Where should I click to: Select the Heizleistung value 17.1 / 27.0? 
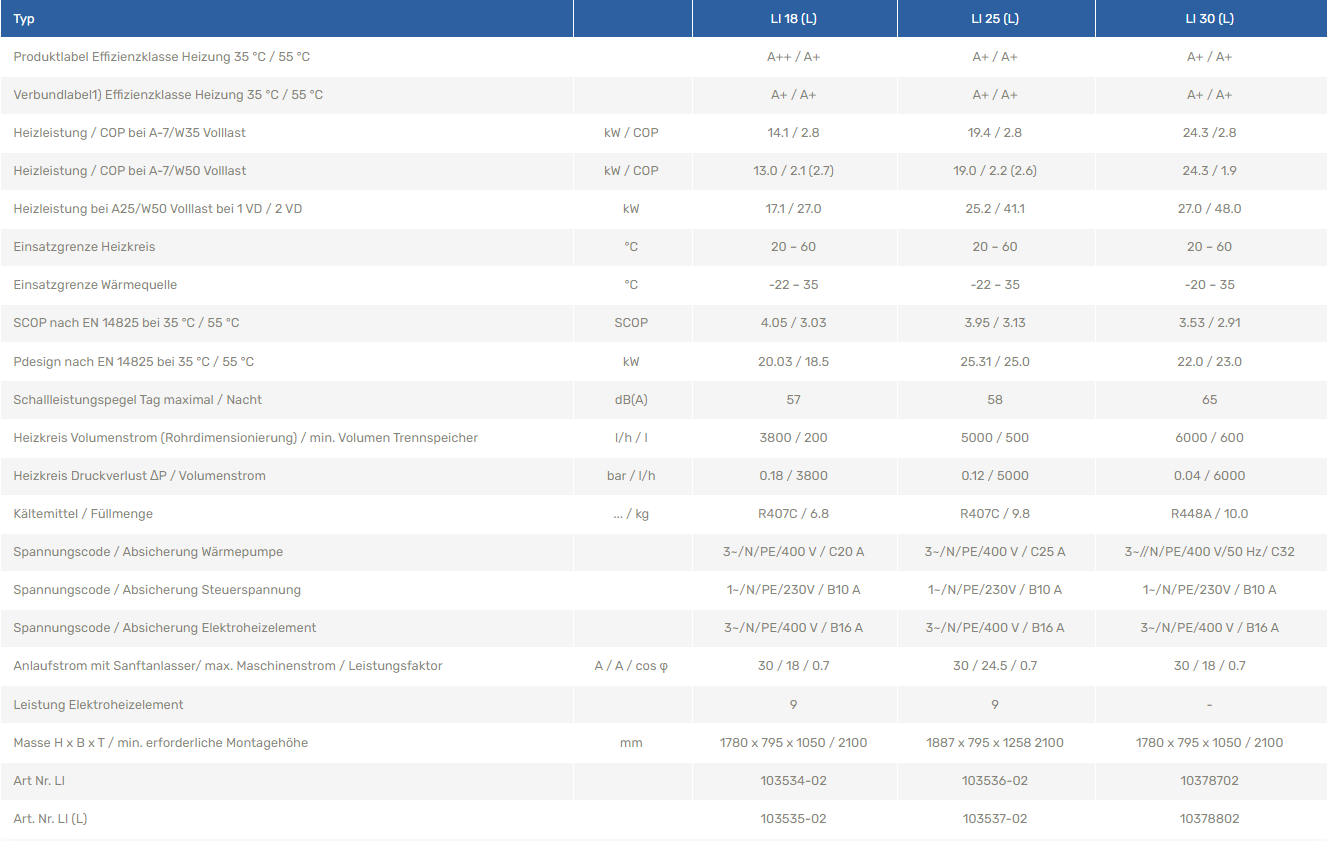click(793, 209)
